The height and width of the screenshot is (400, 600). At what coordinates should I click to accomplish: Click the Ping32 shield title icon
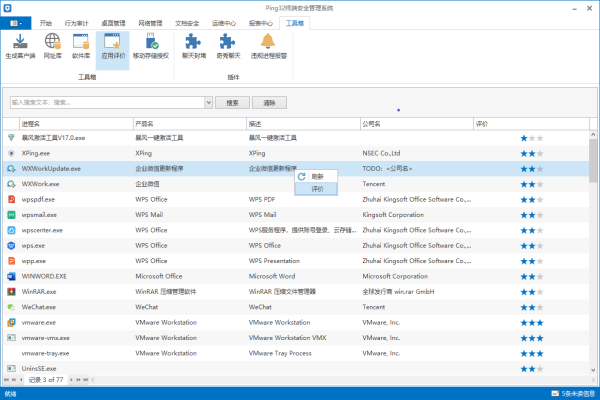(7, 8)
